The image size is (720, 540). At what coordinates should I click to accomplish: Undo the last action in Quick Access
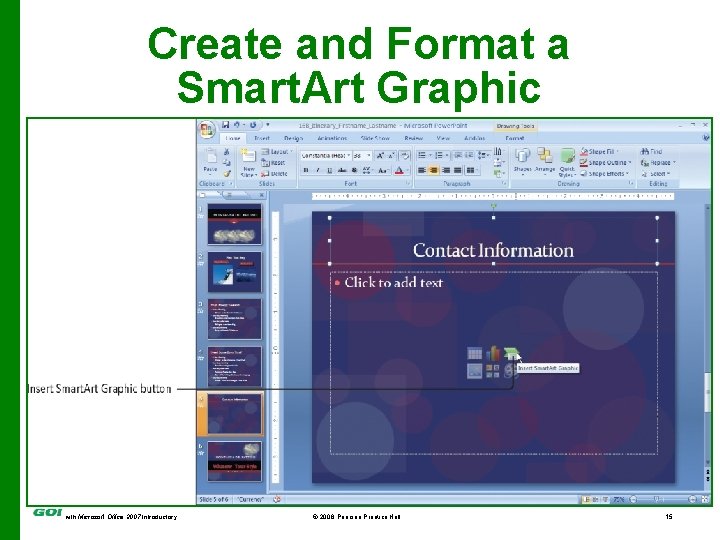pyautogui.click(x=236, y=125)
